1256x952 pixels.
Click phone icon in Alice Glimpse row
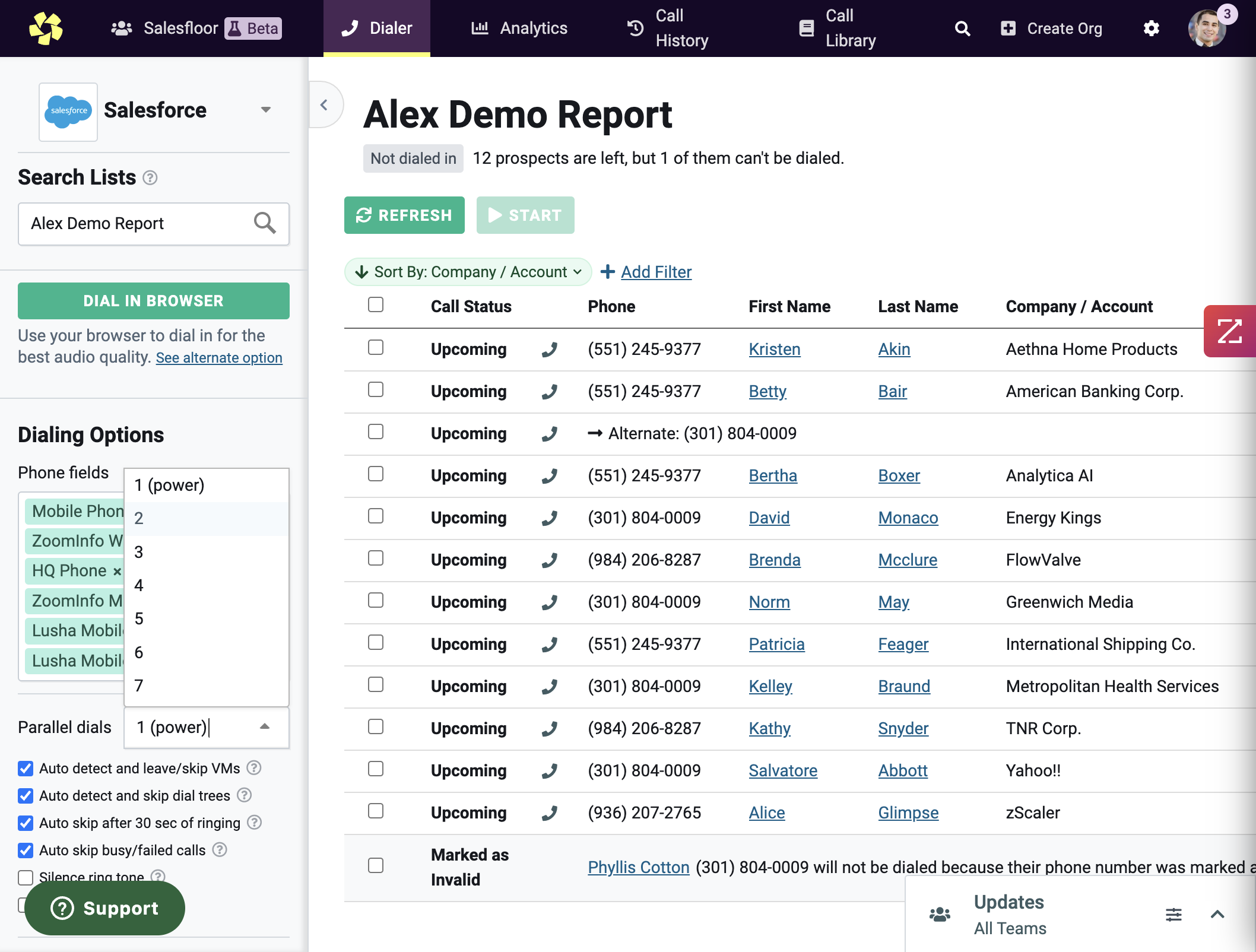click(550, 813)
